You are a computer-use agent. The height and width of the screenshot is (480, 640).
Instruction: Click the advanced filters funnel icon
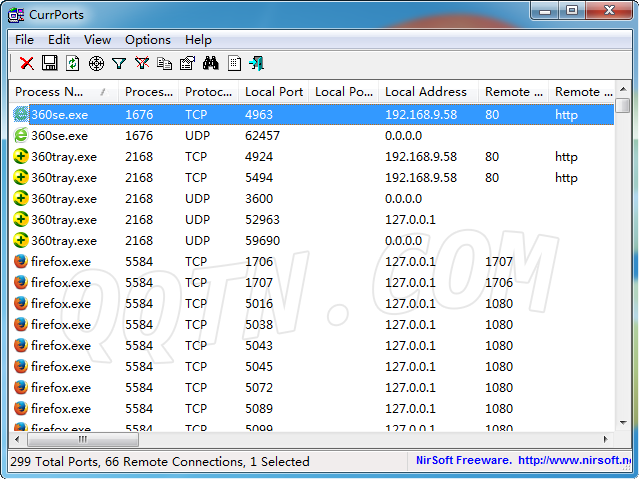click(119, 64)
